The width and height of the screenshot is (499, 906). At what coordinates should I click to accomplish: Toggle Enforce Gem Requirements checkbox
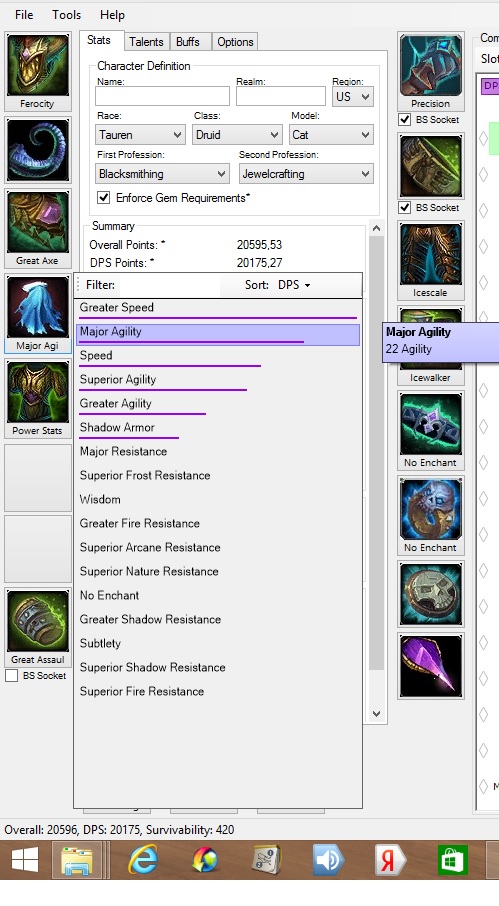[103, 198]
